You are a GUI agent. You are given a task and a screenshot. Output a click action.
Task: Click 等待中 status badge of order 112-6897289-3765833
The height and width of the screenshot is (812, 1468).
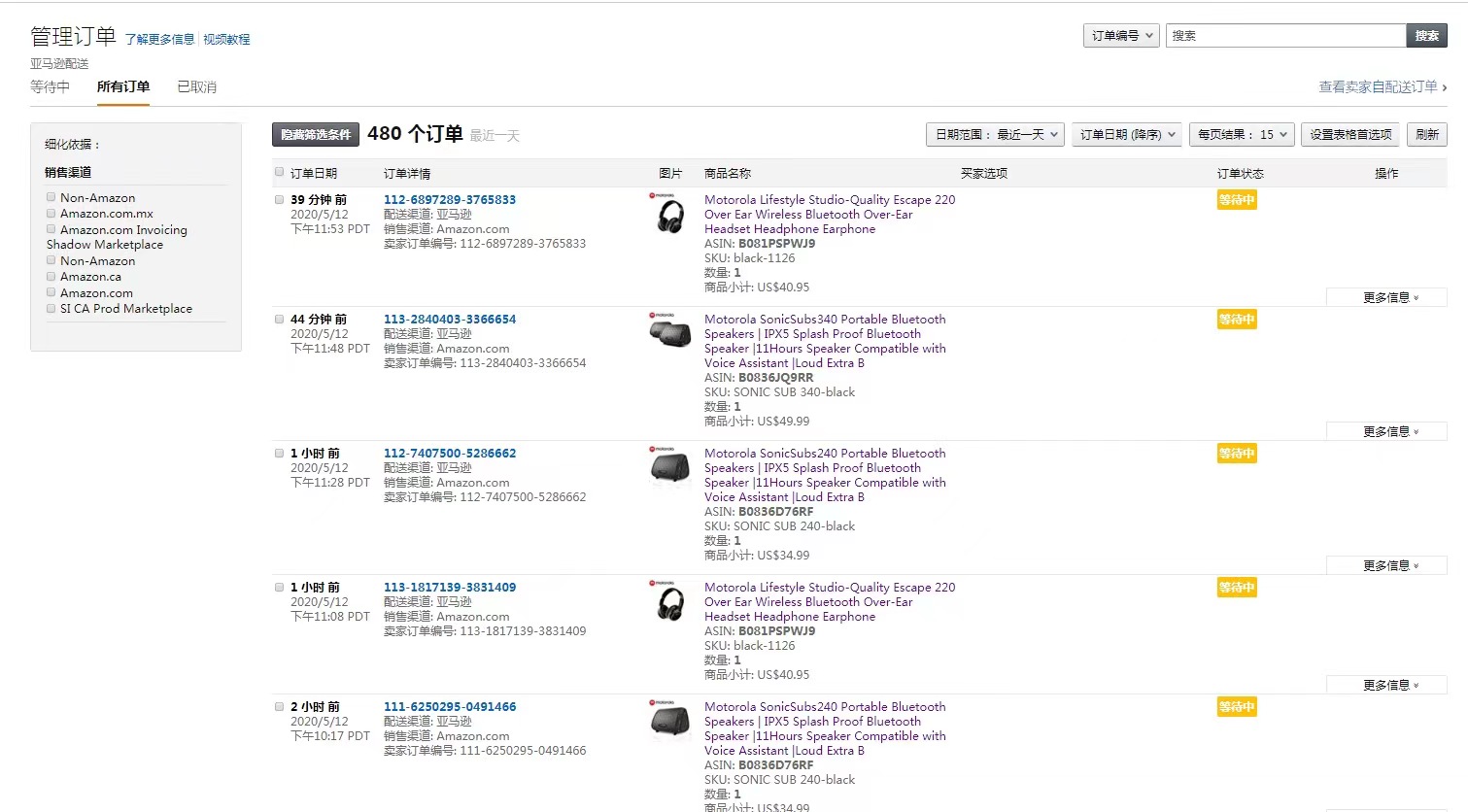coord(1237,199)
